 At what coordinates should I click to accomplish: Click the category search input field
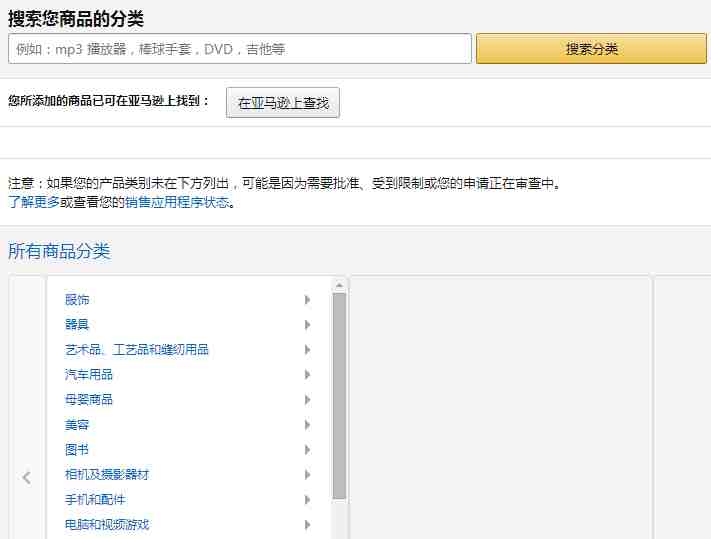click(x=240, y=49)
